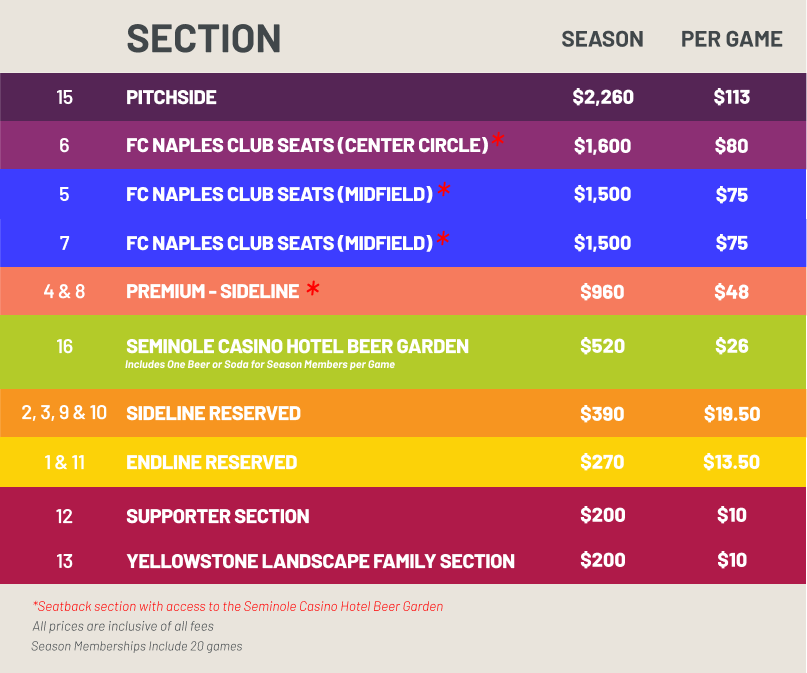Click the red asterisk beside Center Circle seats

tap(497, 141)
